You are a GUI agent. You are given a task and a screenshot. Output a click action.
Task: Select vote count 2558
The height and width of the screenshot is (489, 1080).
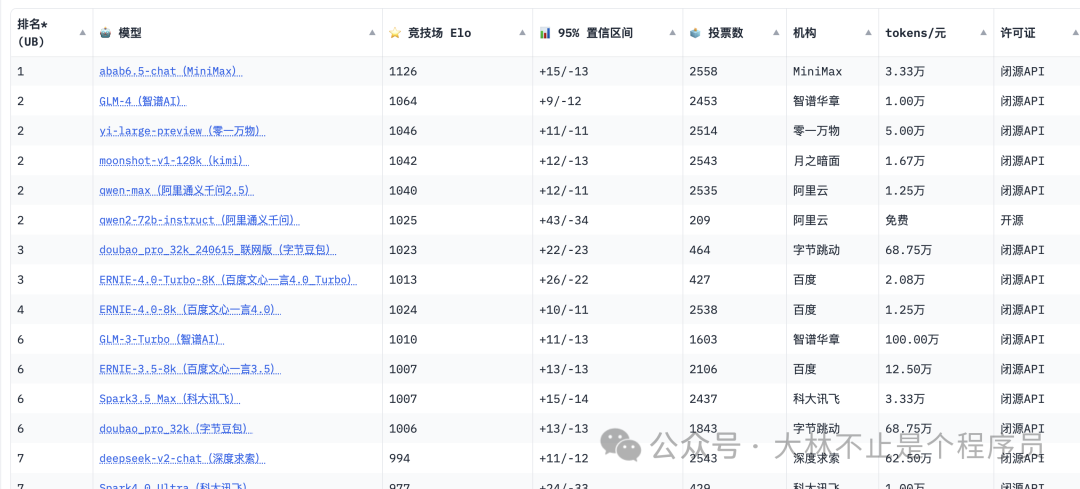[x=703, y=71]
